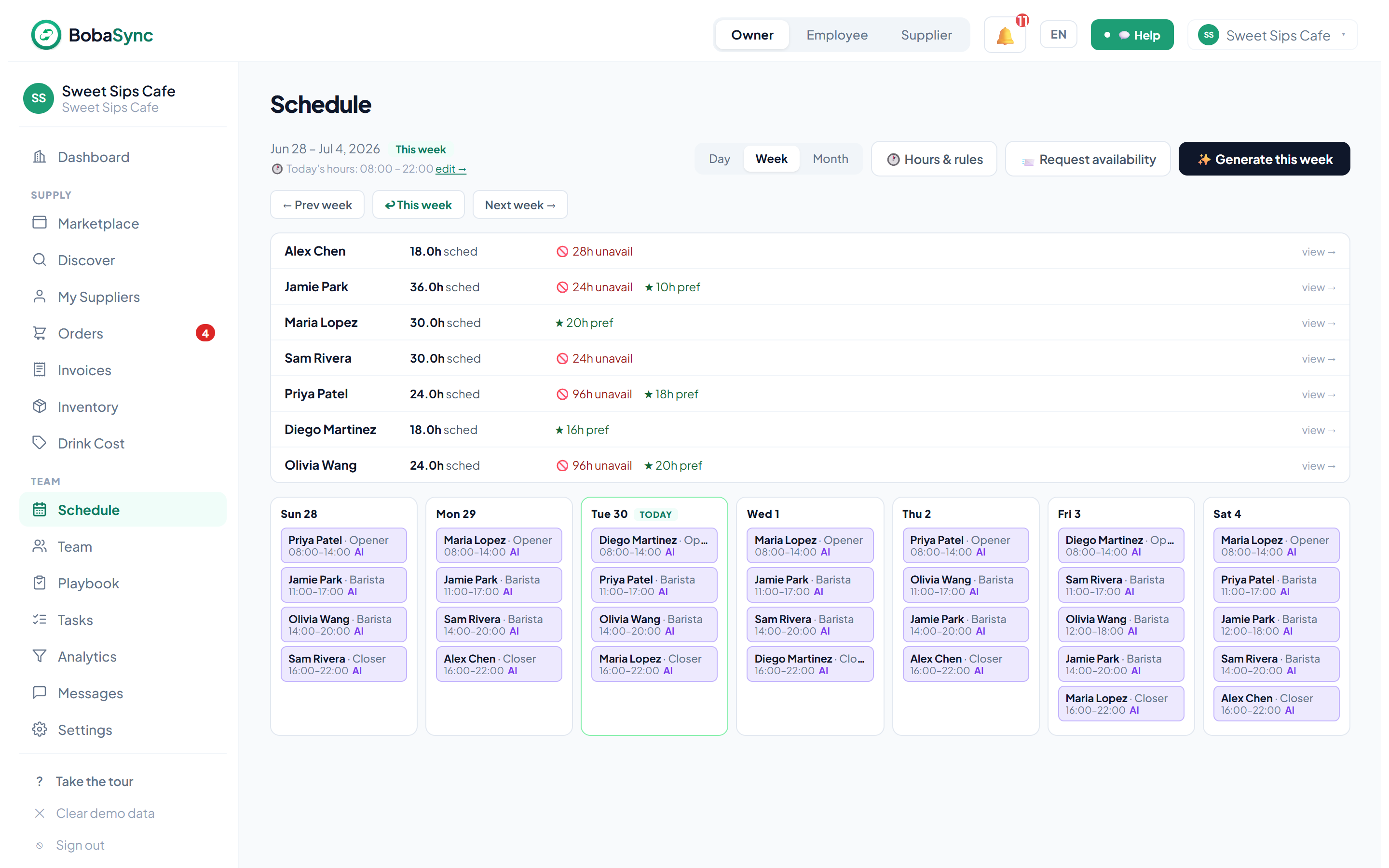This screenshot has height=868, width=1389.
Task: Open the notifications bell
Action: (1005, 35)
